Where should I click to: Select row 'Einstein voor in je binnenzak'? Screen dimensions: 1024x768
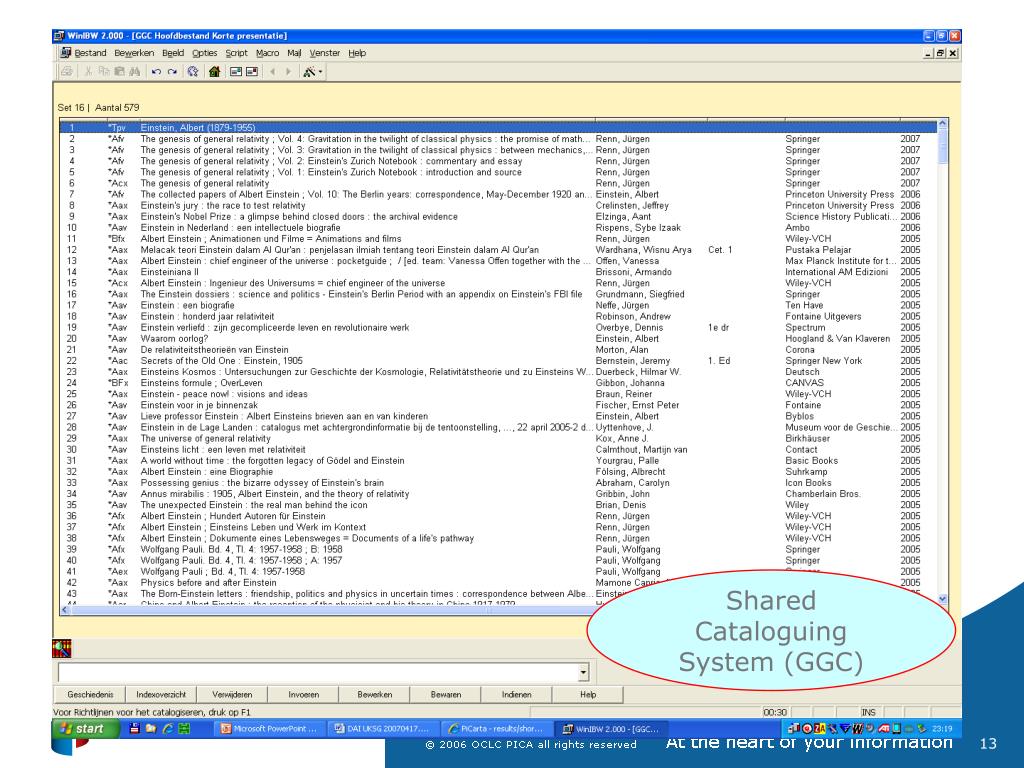tap(498, 405)
